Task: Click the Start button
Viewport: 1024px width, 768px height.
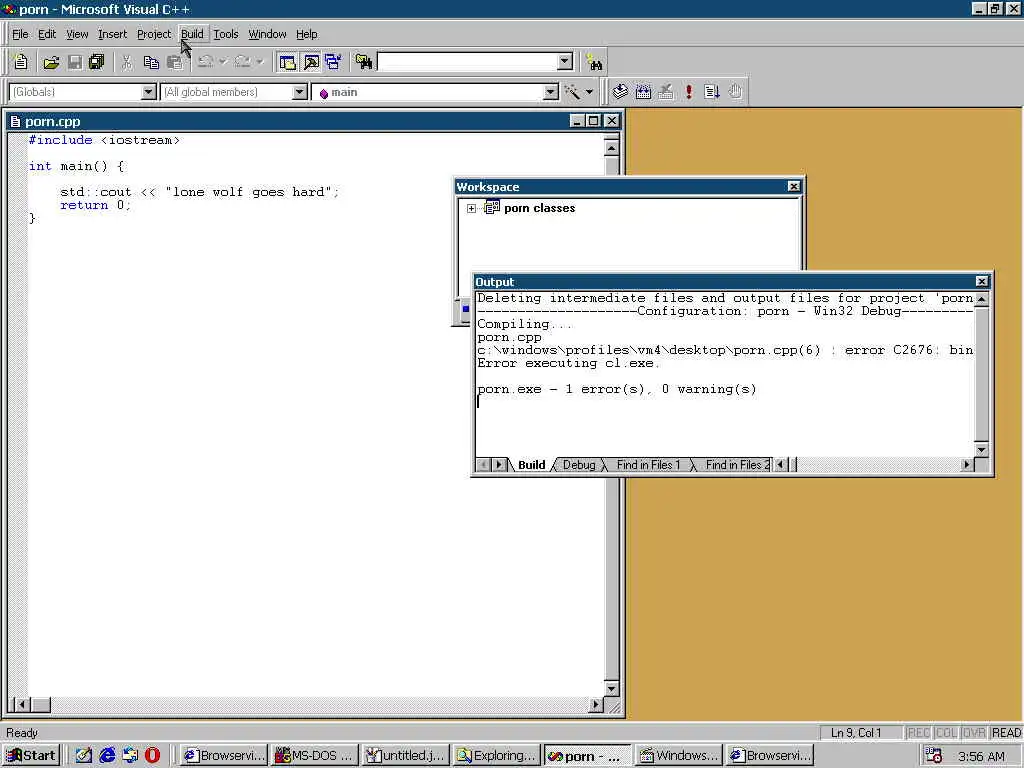Action: [x=31, y=756]
